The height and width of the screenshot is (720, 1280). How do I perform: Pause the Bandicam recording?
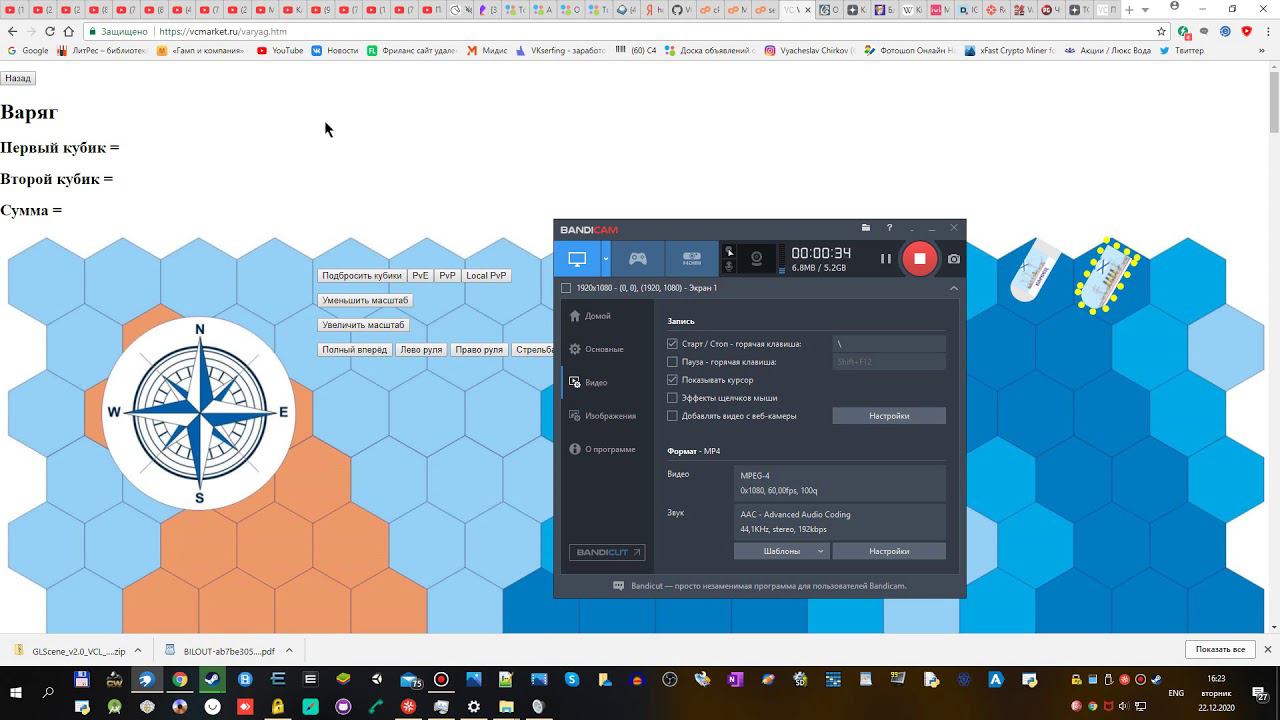[x=885, y=258]
